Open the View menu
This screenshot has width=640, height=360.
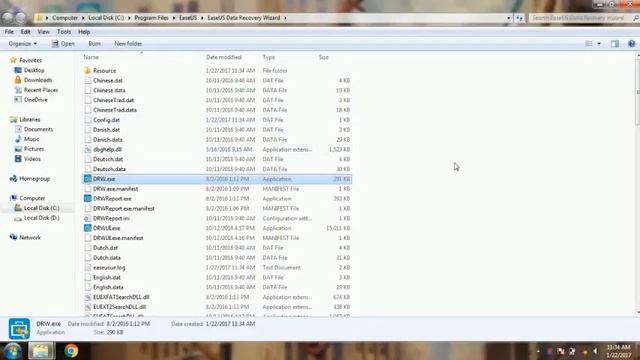tap(43, 32)
